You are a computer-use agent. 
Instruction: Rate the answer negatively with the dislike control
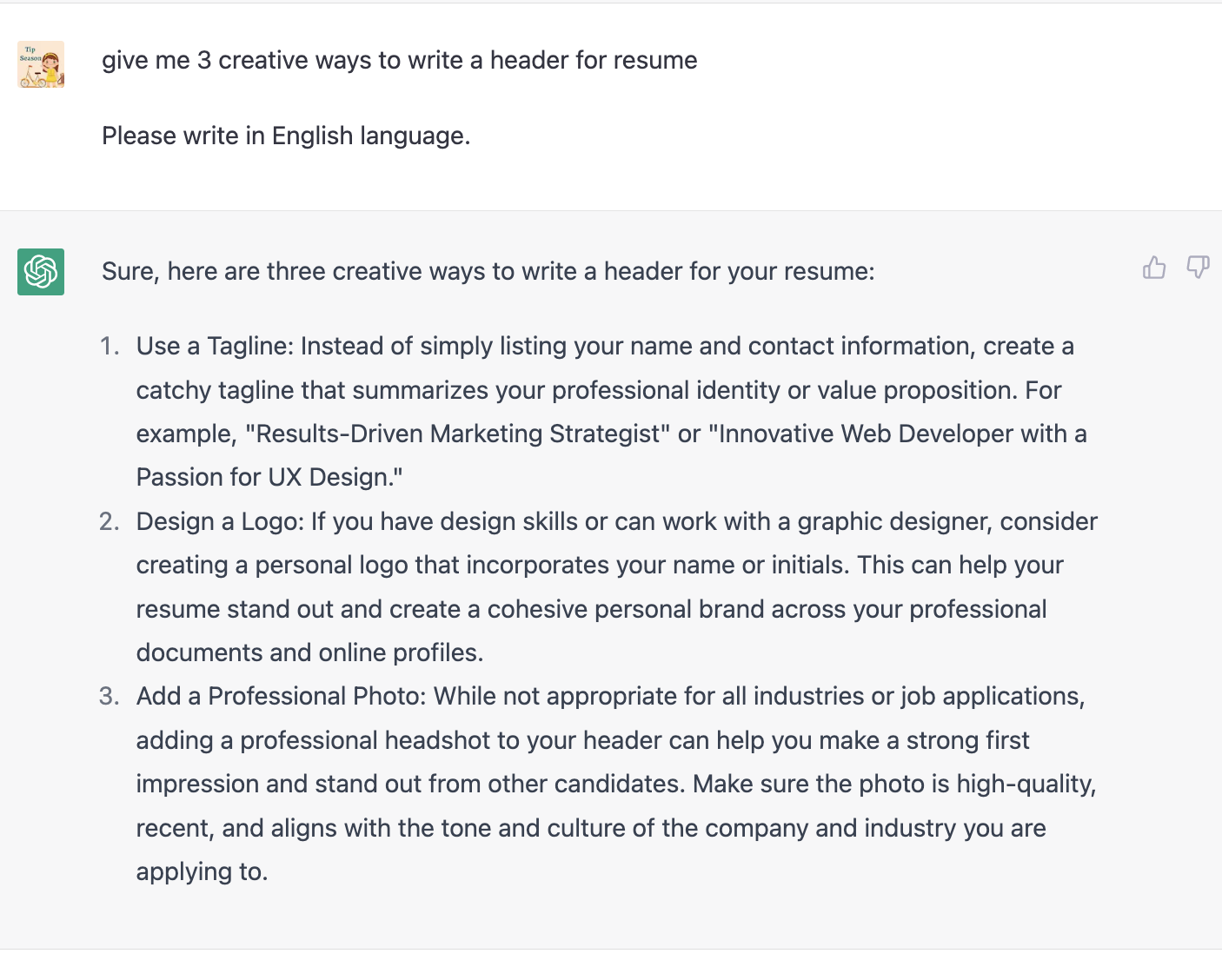click(1199, 268)
